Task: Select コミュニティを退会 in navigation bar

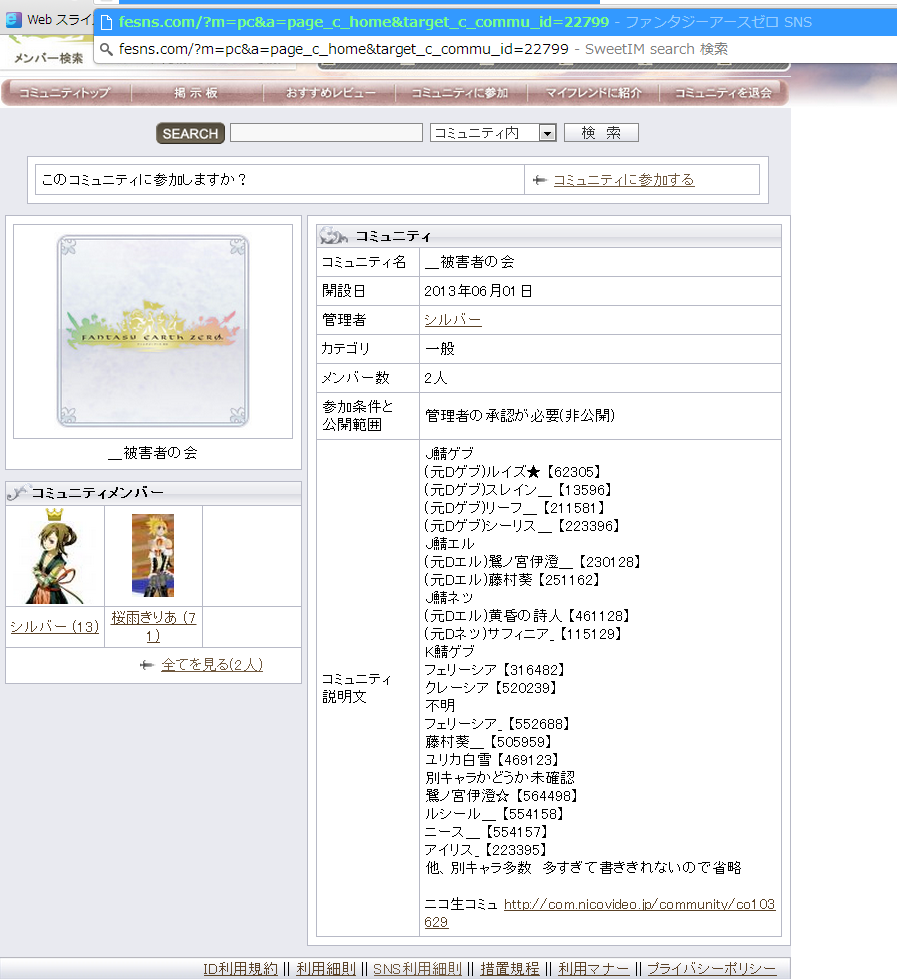Action: click(x=723, y=93)
